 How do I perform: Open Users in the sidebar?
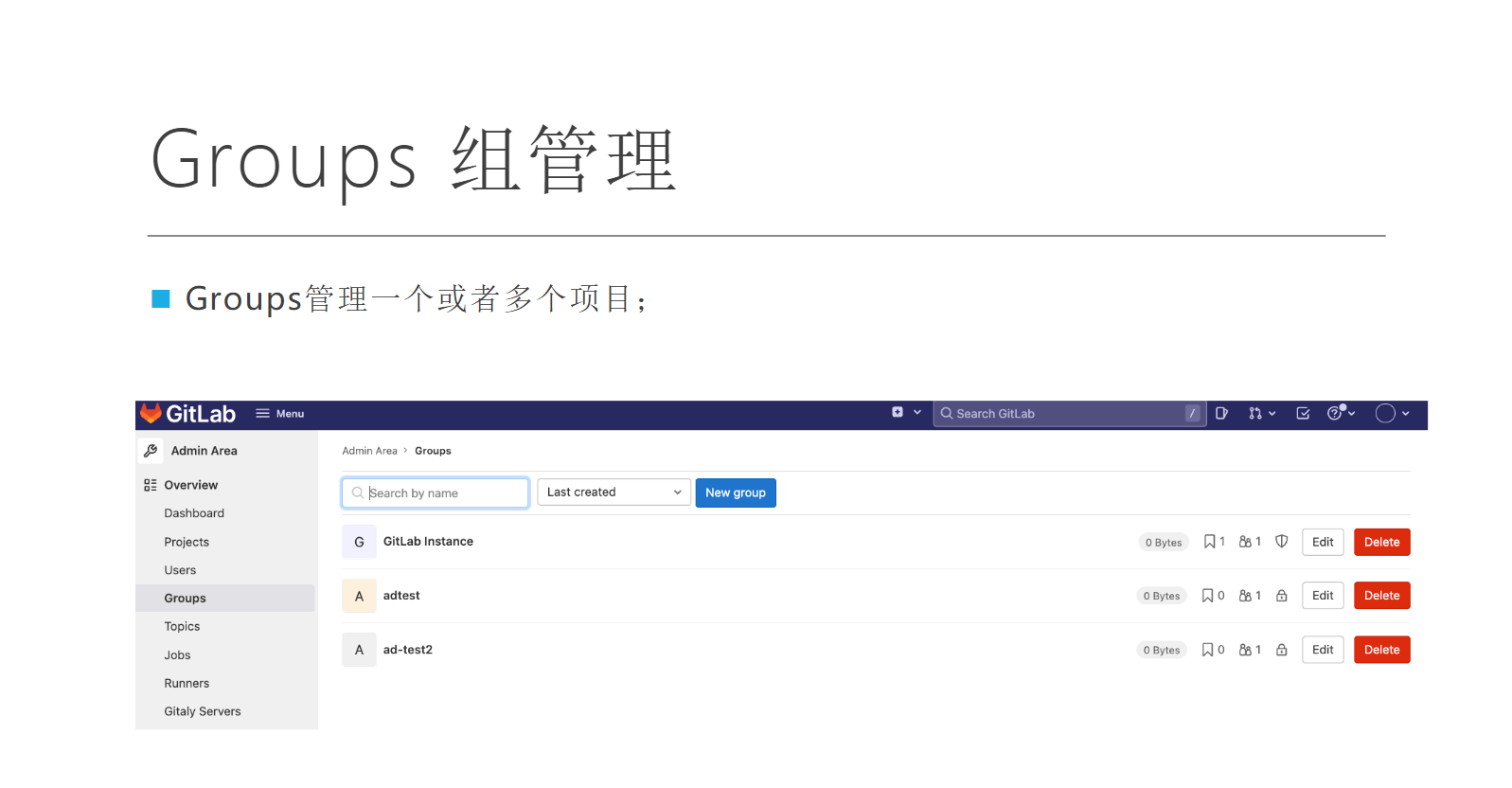coord(180,570)
